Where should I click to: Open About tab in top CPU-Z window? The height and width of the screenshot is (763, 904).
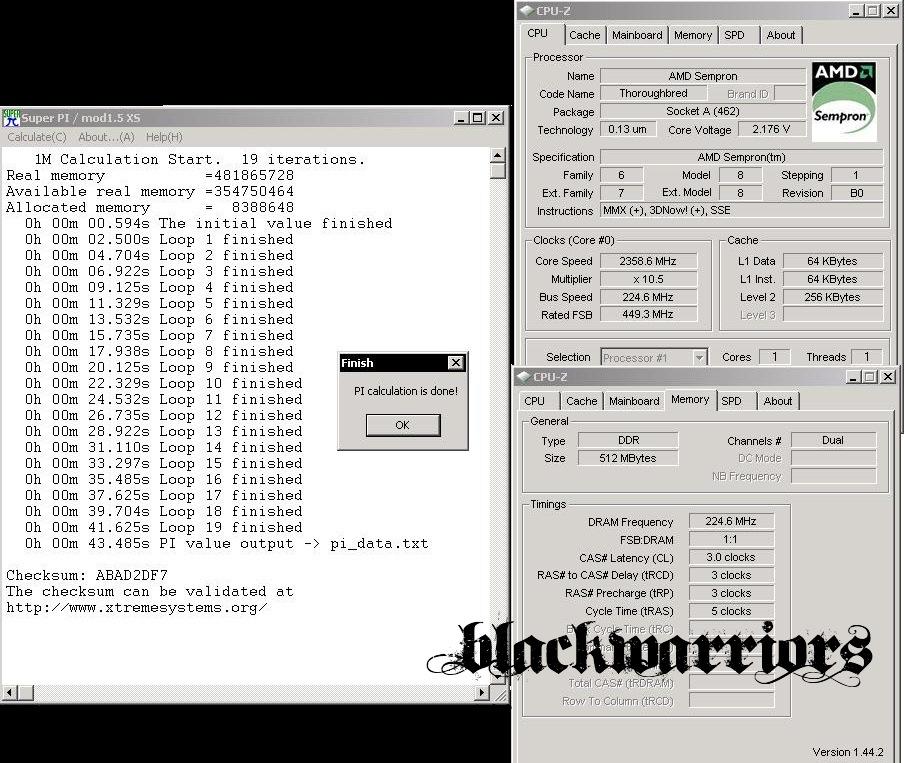[x=781, y=35]
